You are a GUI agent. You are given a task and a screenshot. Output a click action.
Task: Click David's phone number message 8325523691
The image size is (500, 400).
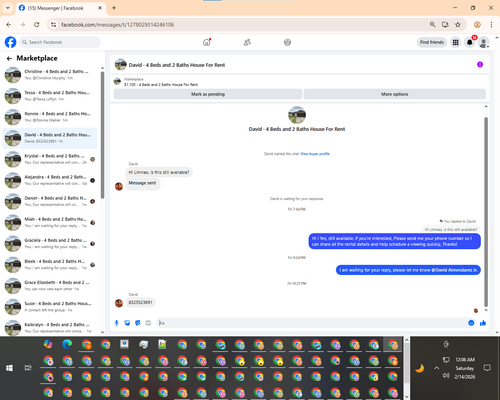[140, 302]
